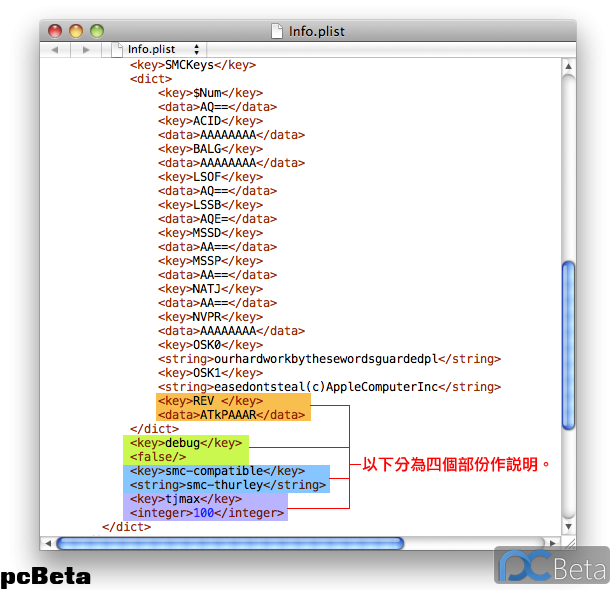Click the smc-compatible key line
Viewport: 616px width, 590px height.
(x=218, y=471)
